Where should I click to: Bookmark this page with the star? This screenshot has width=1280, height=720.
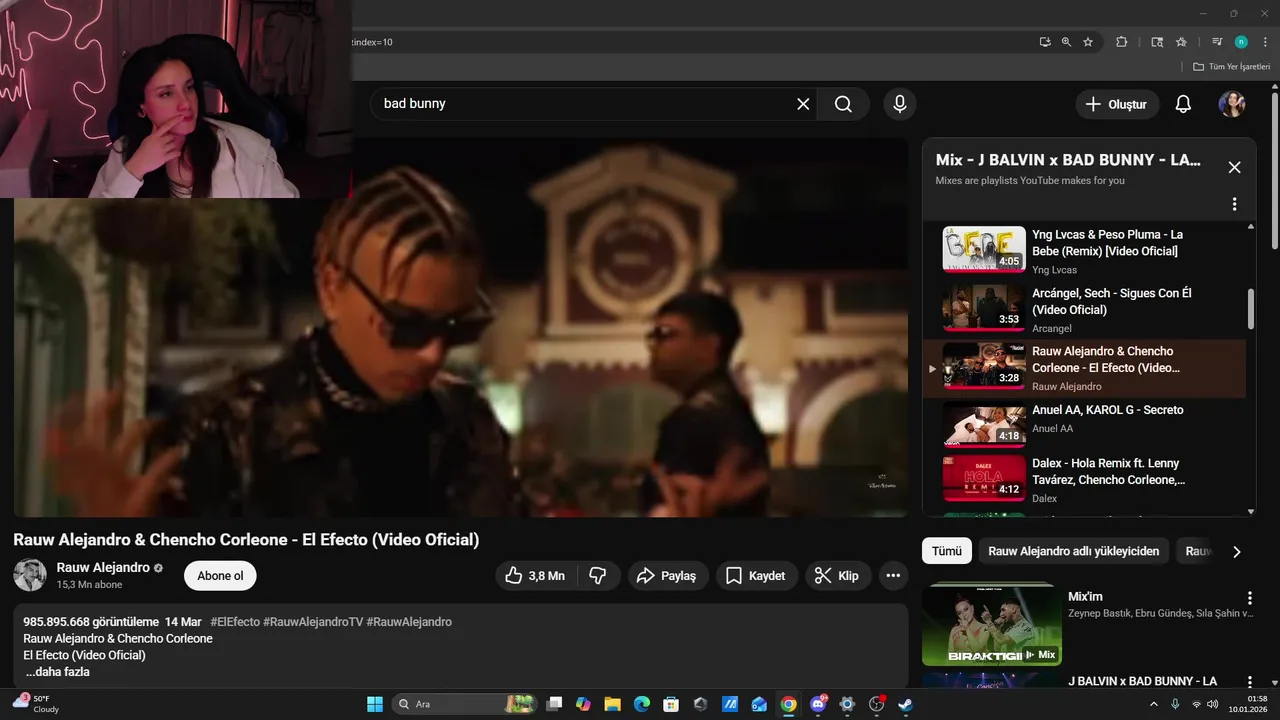(1088, 42)
